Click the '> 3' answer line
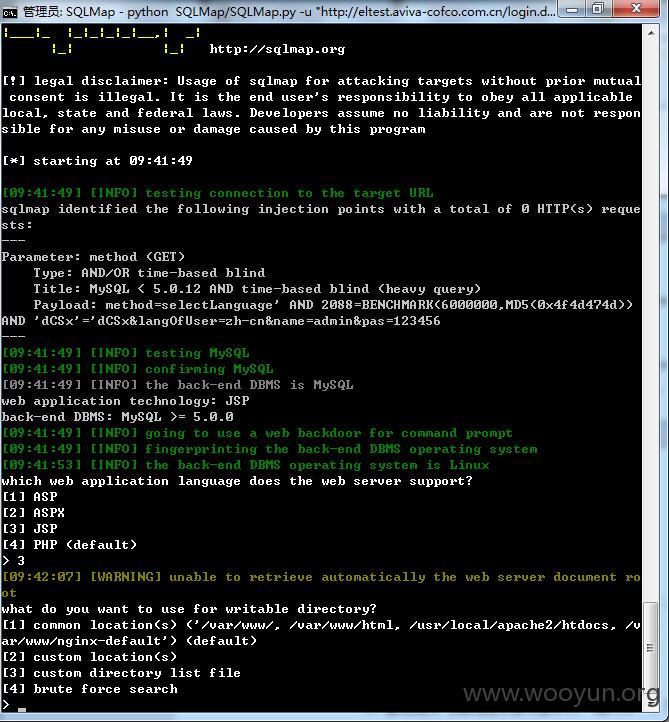 (x=13, y=561)
